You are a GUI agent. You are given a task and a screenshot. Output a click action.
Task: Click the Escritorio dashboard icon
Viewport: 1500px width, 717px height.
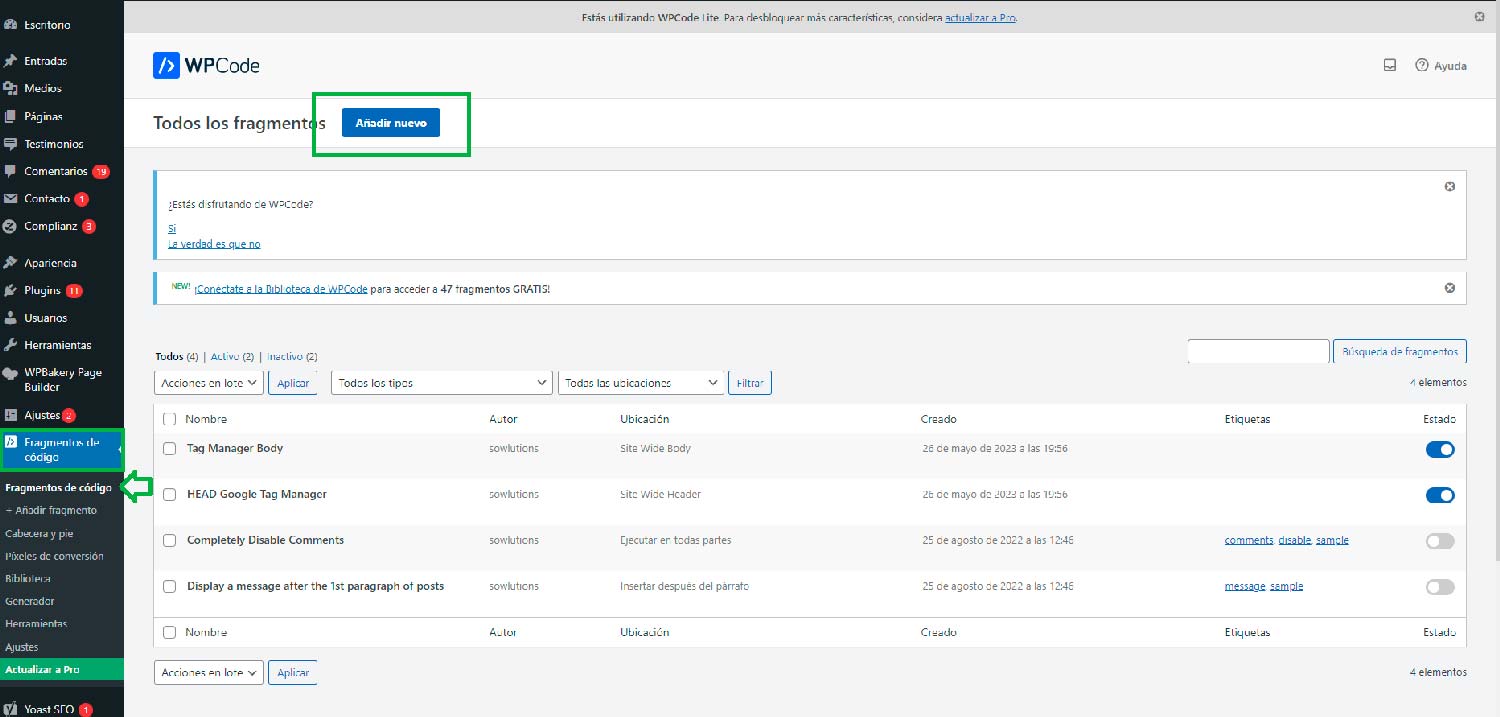(x=10, y=24)
